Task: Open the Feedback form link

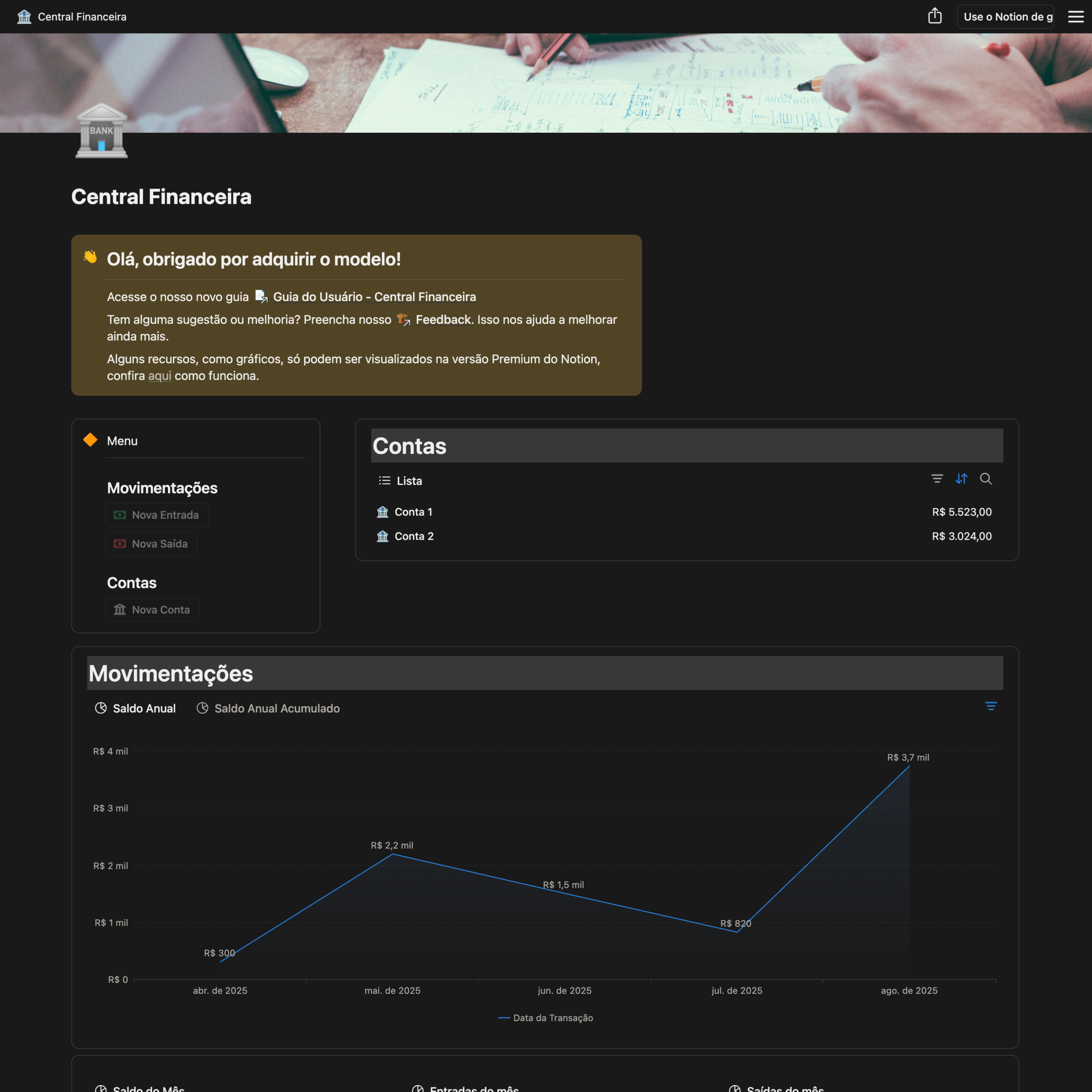Action: (443, 319)
